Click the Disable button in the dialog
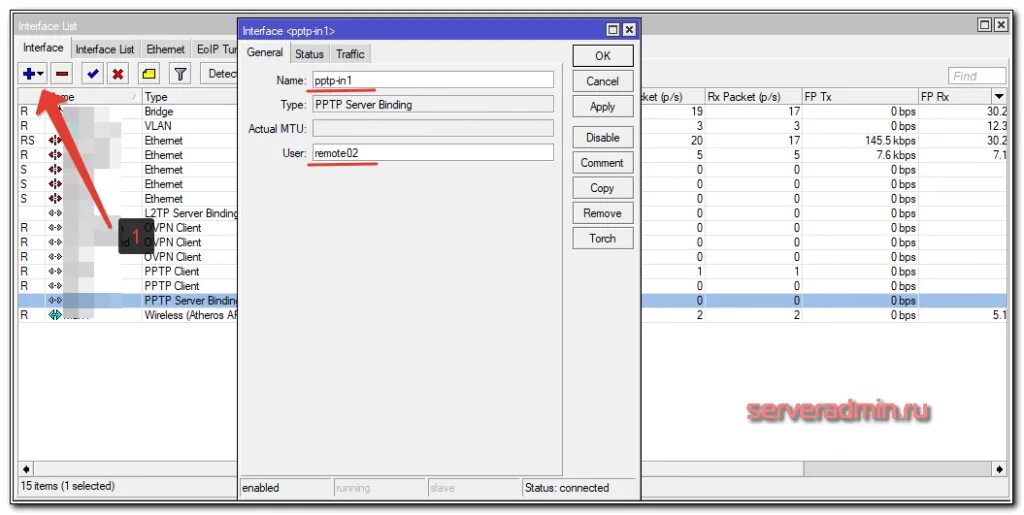This screenshot has height=515, width=1024. [x=603, y=138]
